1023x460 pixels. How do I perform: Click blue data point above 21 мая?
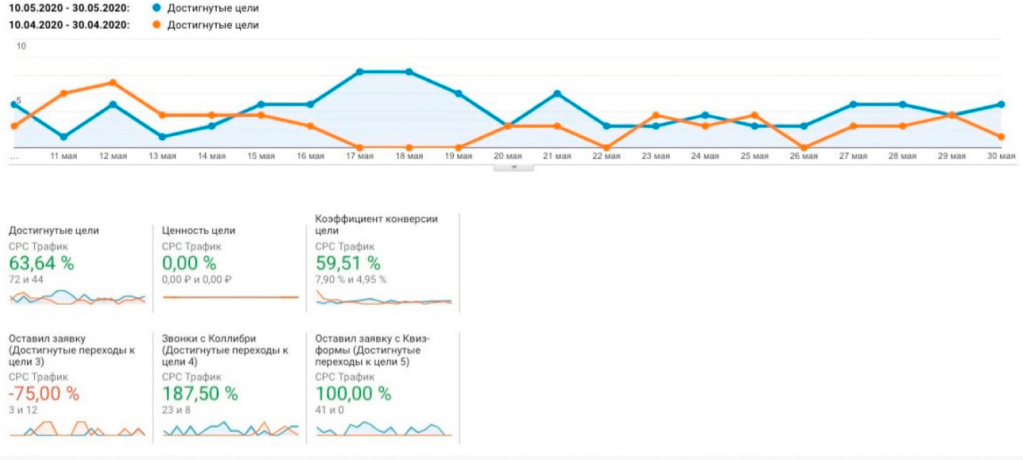point(557,93)
